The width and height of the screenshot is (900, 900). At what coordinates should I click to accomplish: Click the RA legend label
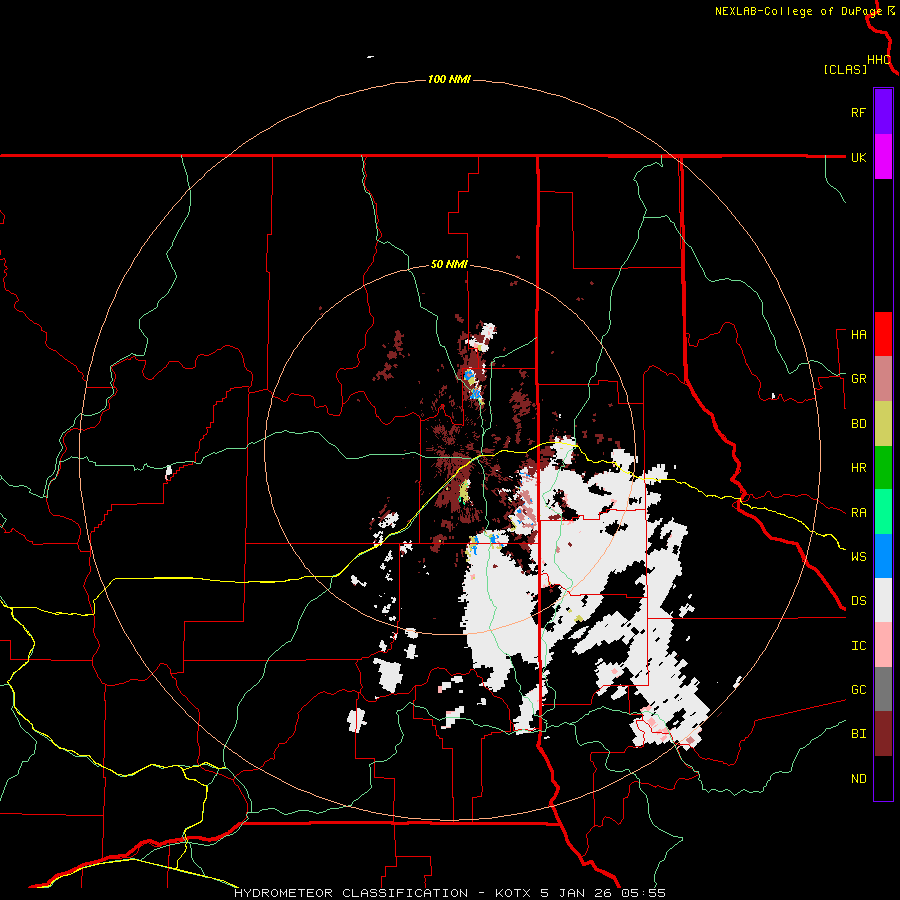[x=858, y=513]
